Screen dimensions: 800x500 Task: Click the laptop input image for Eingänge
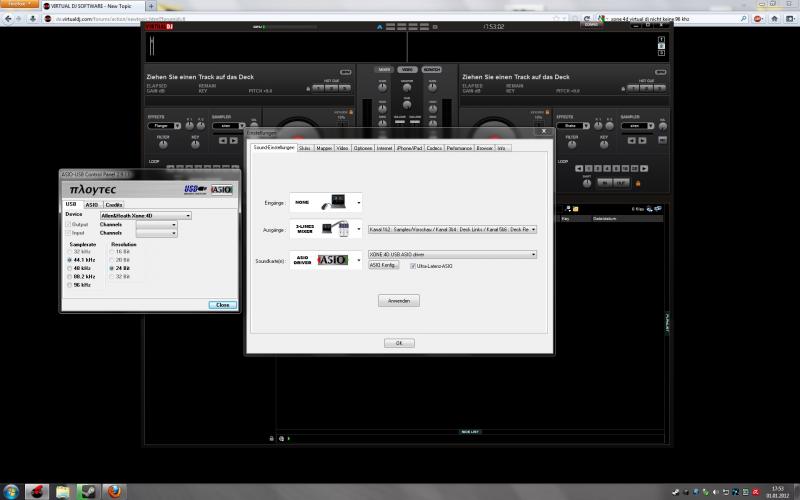(x=333, y=203)
